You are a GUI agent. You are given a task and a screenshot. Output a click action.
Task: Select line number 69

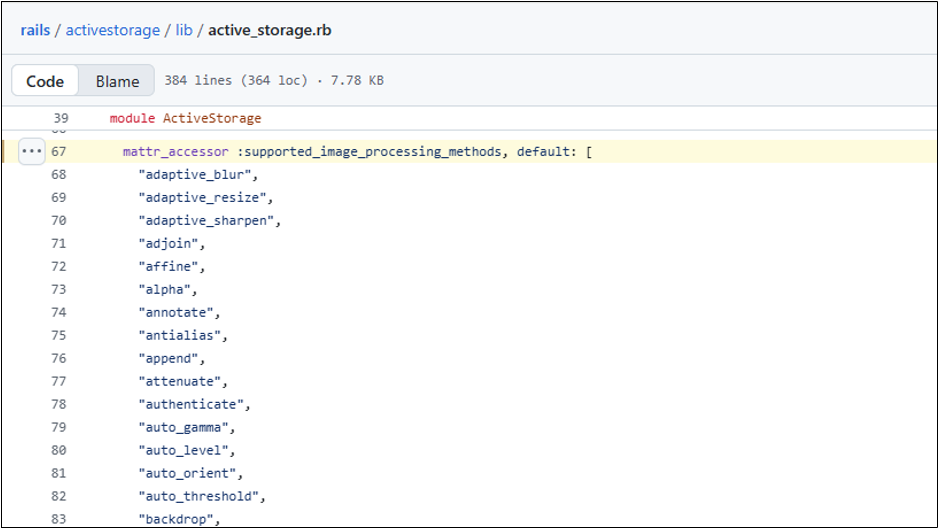point(59,197)
